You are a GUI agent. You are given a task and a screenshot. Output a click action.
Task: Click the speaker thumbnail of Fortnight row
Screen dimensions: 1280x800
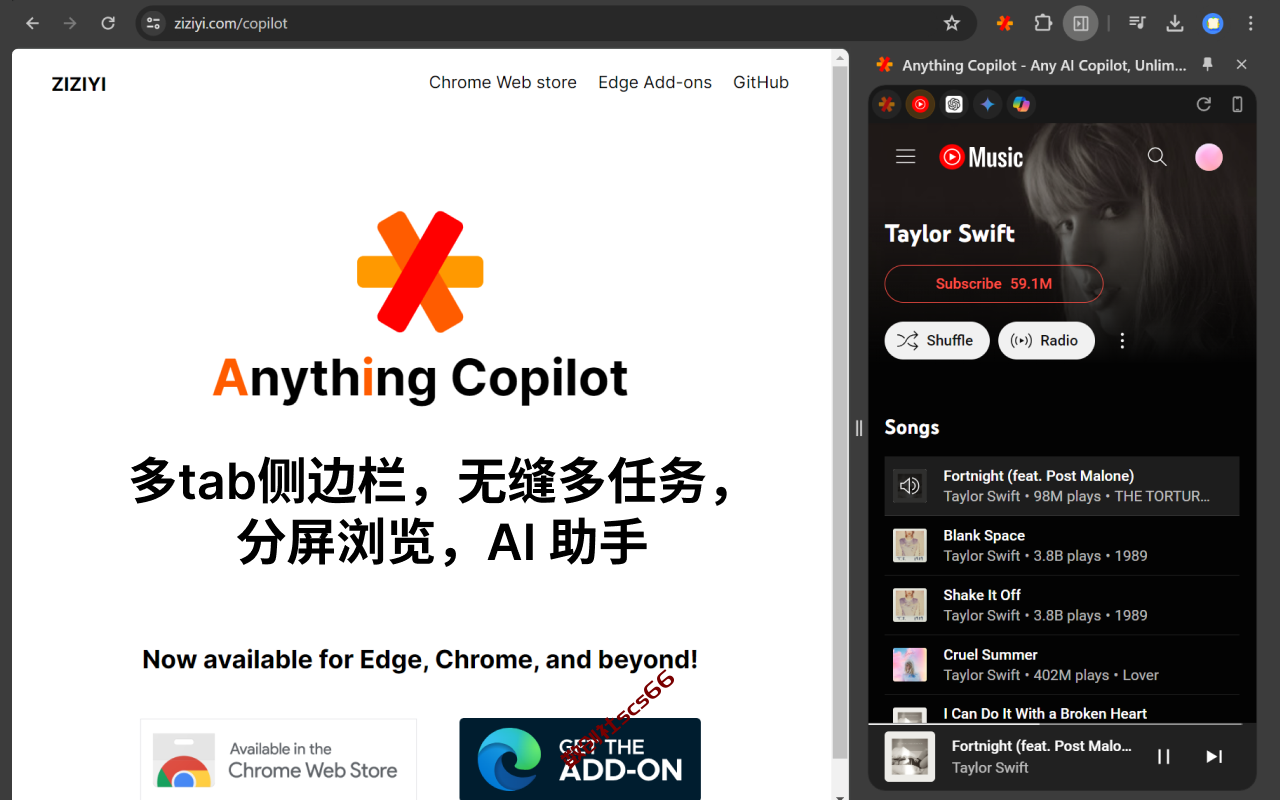click(910, 486)
